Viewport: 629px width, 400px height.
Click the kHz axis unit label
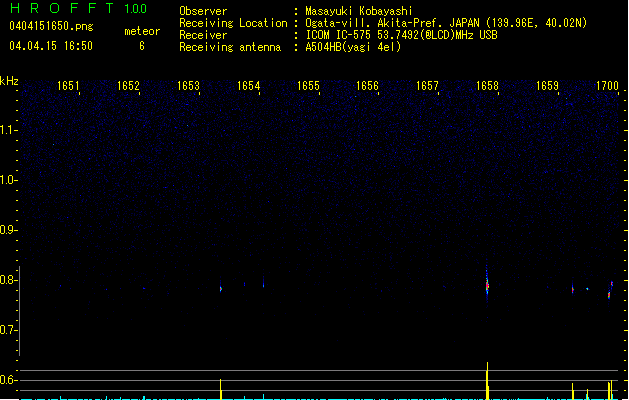point(9,81)
